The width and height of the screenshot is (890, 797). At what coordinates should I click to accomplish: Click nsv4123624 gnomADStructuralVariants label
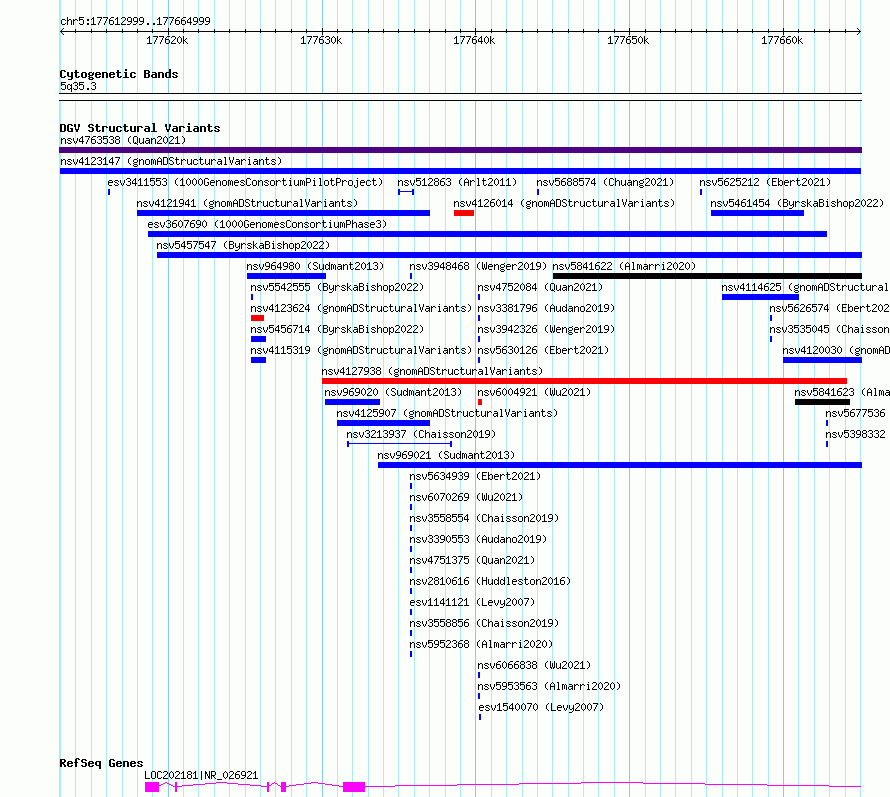361,308
